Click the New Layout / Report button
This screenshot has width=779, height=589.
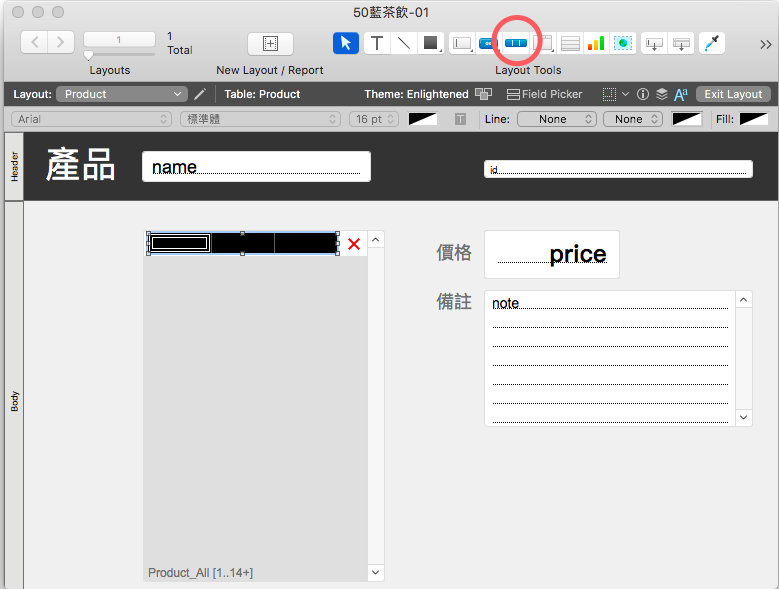[x=270, y=44]
